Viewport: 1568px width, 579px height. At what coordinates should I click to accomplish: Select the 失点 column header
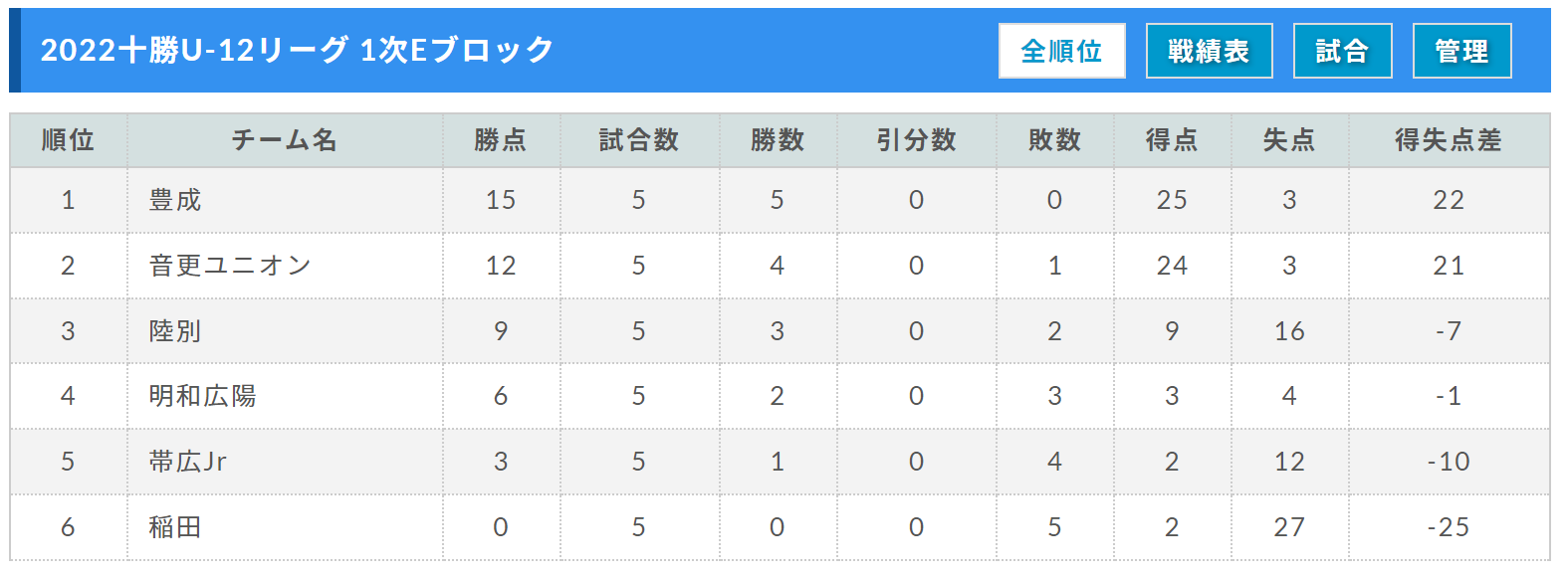pyautogui.click(x=1289, y=140)
